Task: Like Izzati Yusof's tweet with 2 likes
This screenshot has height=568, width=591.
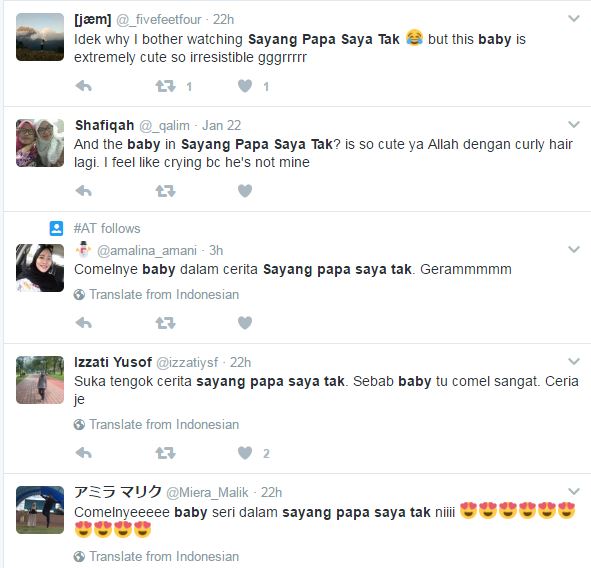Action: click(x=245, y=453)
